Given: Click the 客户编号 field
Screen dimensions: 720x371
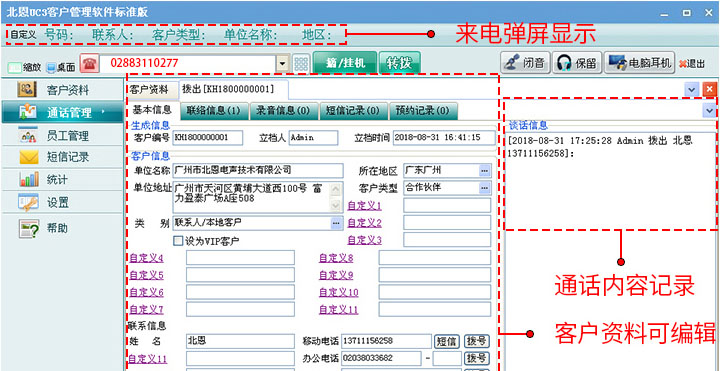Looking at the screenshot, I should (x=208, y=137).
